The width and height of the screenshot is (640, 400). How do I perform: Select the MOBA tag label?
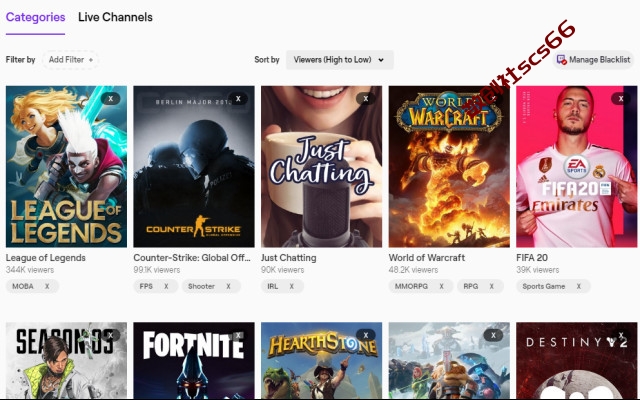coord(23,286)
